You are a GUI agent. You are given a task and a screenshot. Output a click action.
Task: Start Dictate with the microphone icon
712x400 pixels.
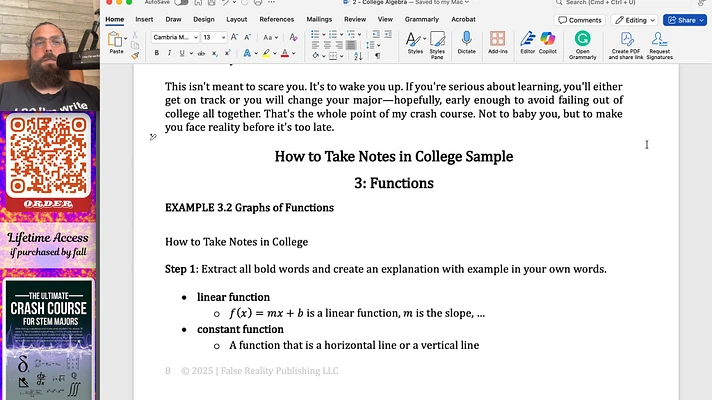(x=466, y=40)
